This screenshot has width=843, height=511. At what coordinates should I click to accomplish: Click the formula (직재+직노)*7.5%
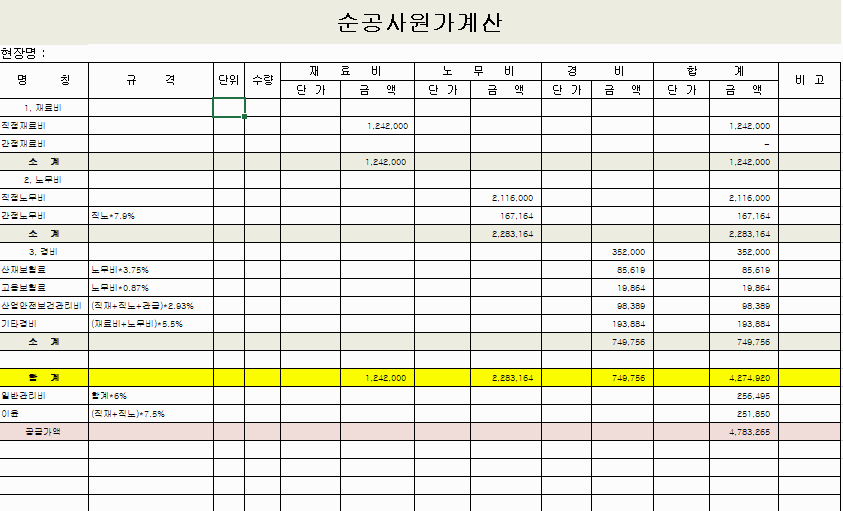click(128, 414)
